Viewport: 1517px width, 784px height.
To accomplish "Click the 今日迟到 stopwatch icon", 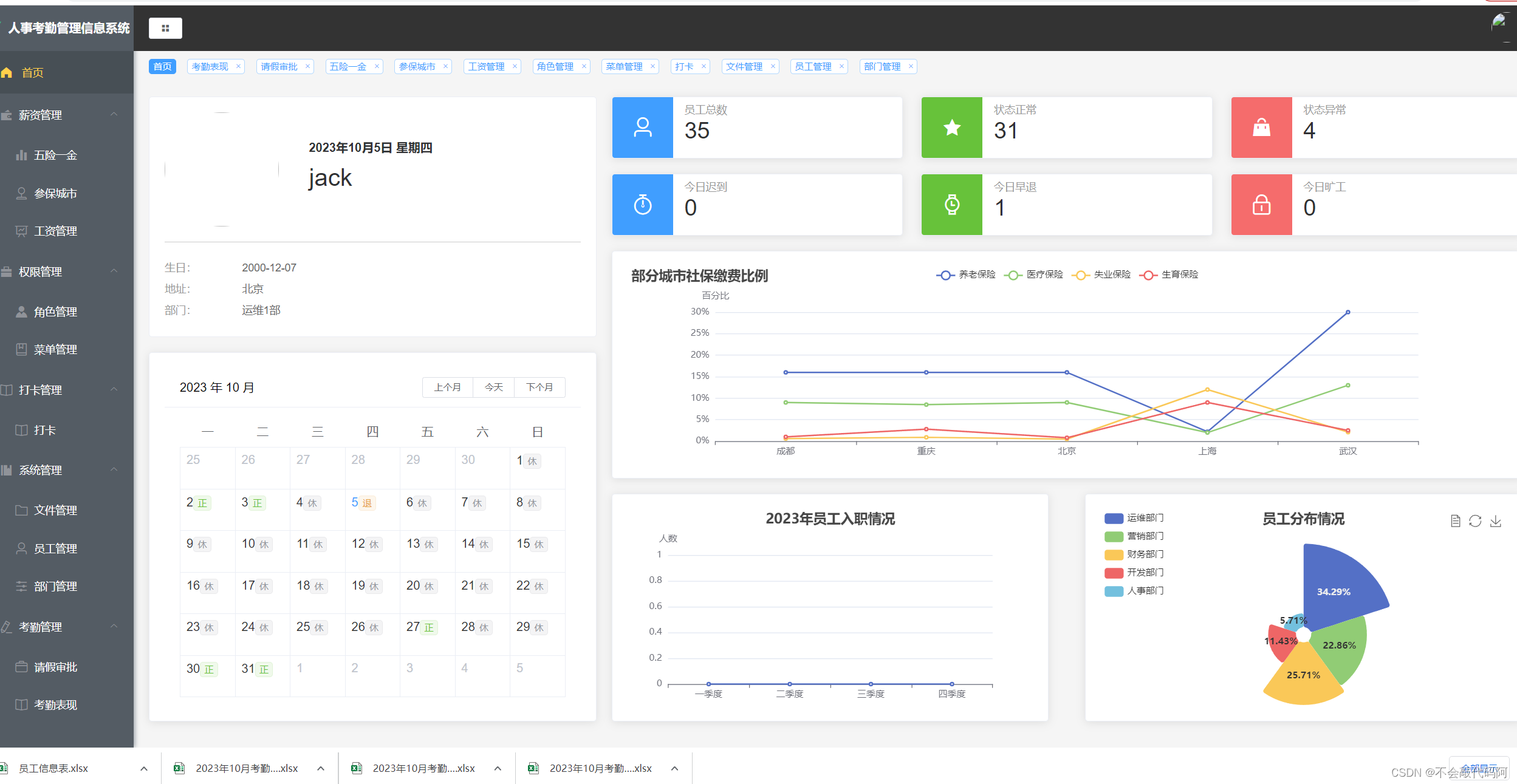I will click(643, 205).
